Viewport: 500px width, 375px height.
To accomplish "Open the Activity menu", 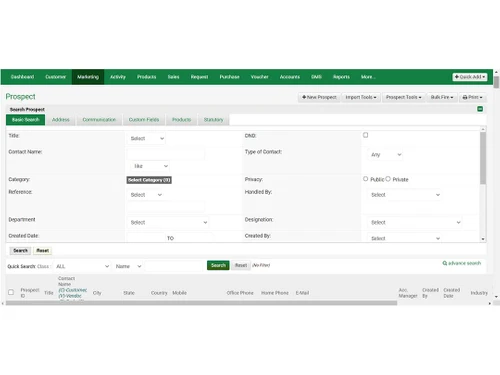I will point(118,77).
